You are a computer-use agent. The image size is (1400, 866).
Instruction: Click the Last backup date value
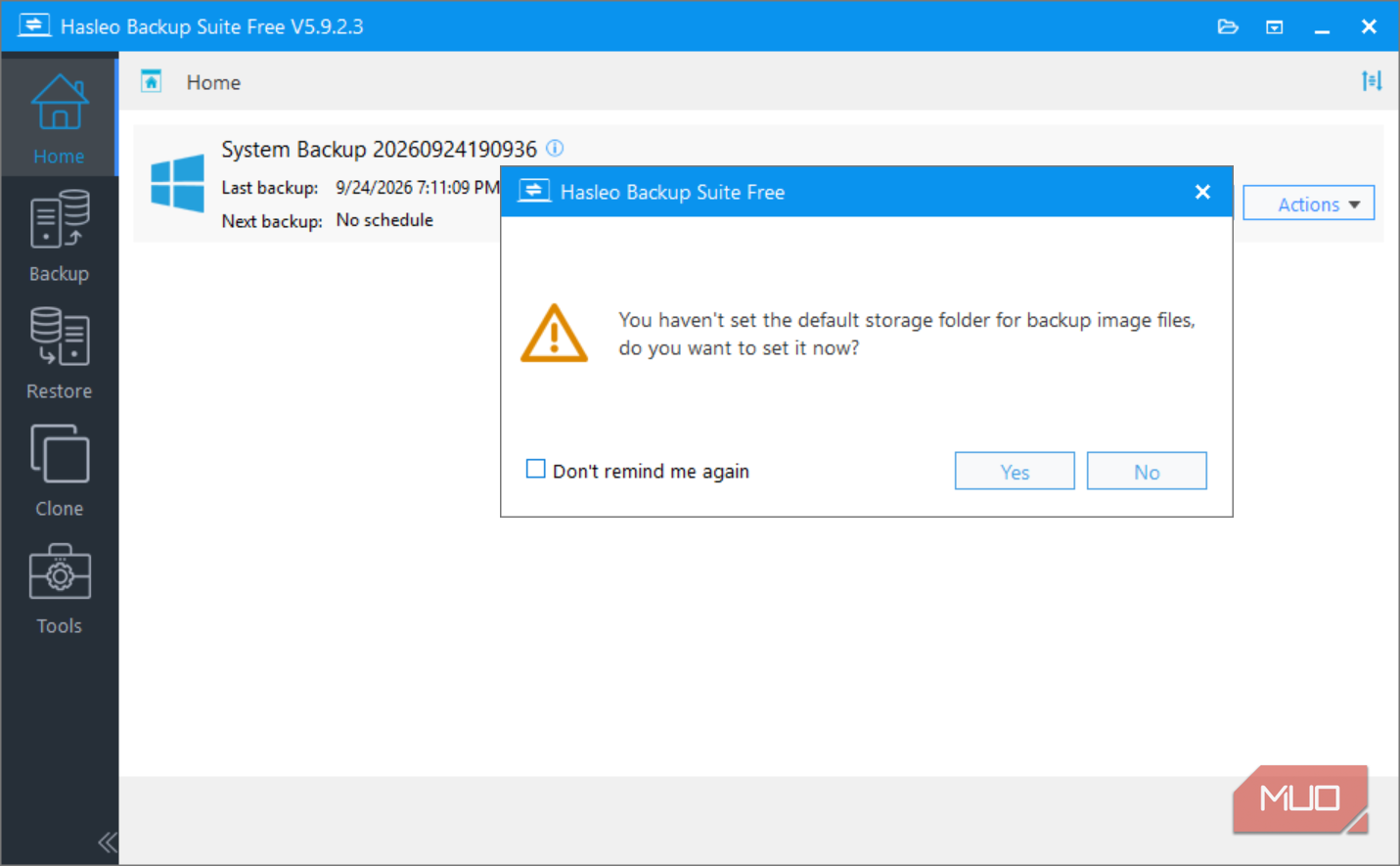418,187
